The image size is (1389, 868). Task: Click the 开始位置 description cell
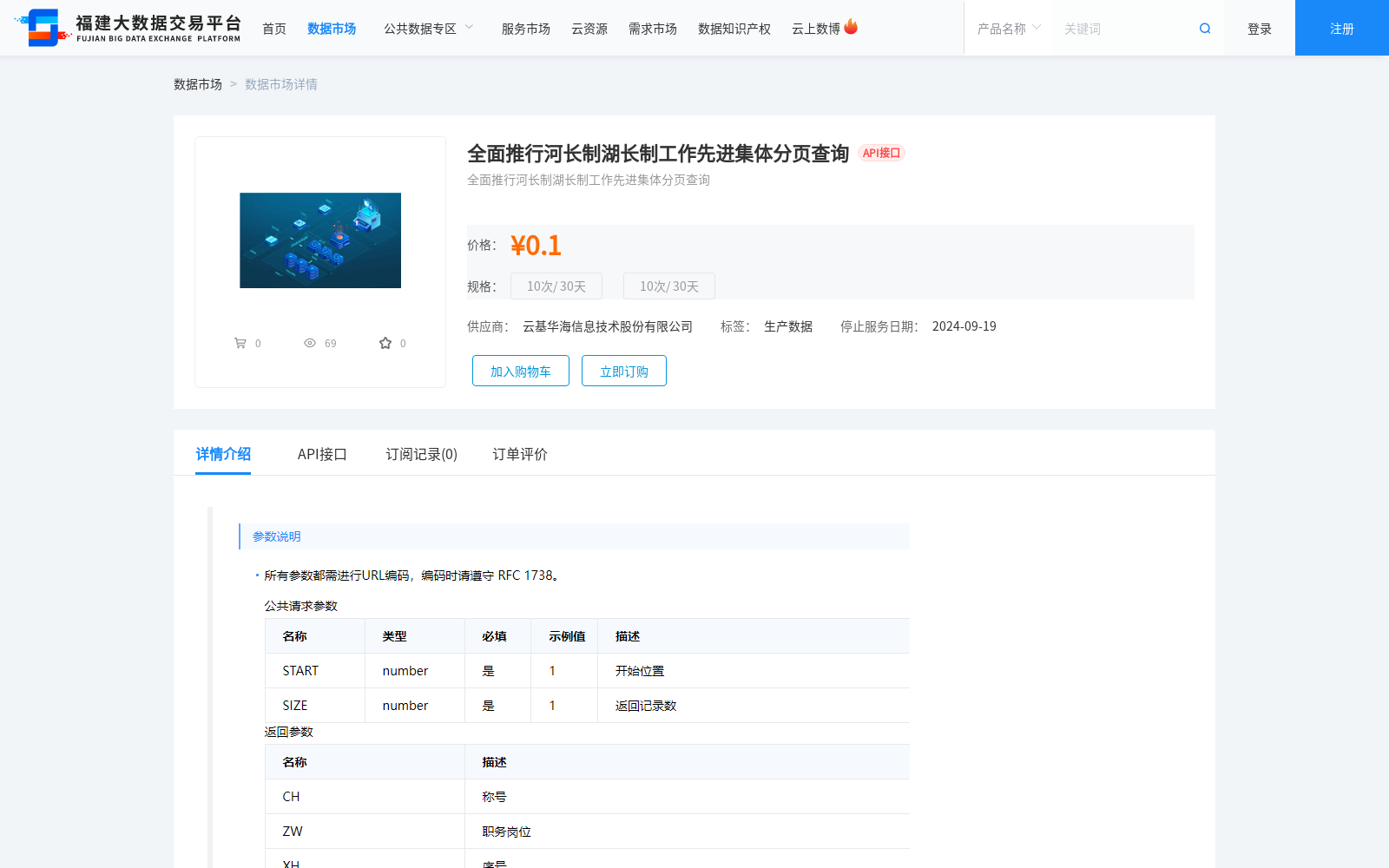[x=754, y=671]
